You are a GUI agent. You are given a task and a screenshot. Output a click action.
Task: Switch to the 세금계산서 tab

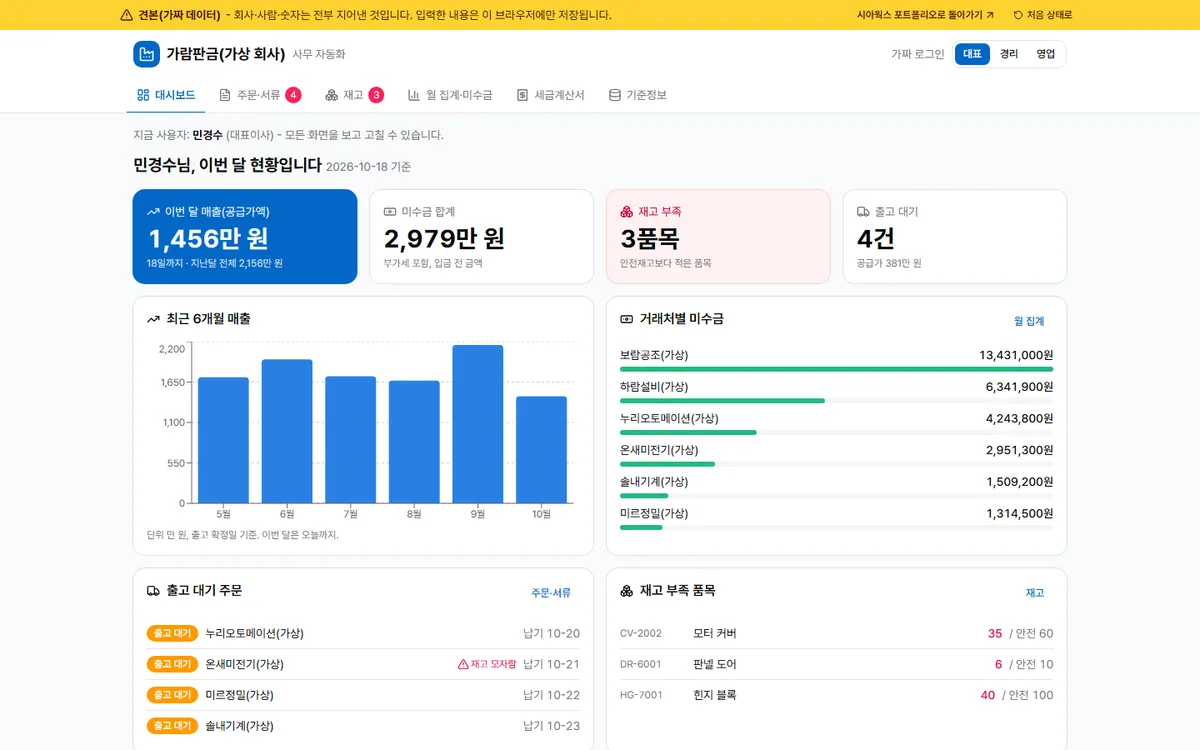tap(551, 95)
